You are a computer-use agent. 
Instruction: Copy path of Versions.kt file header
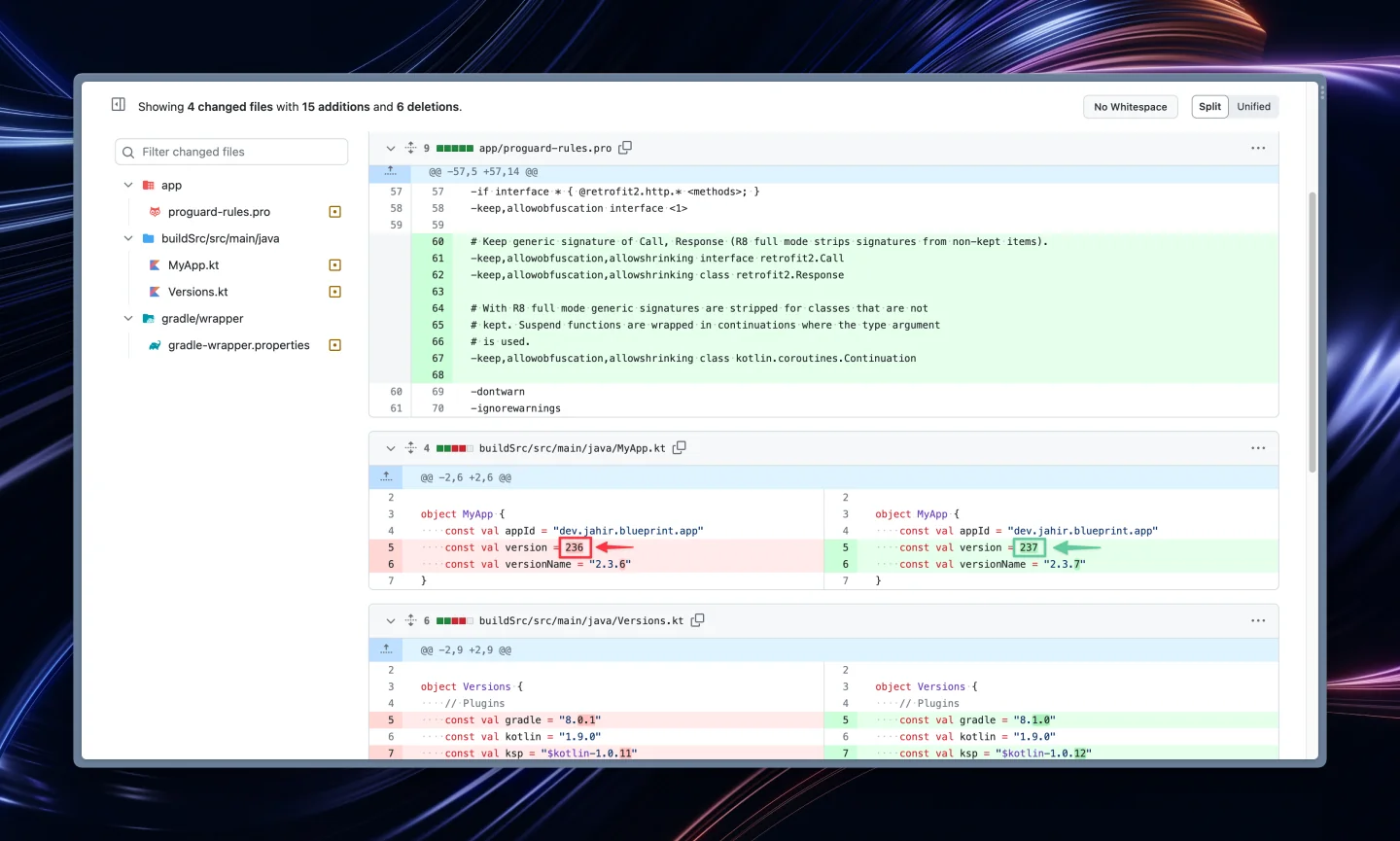click(697, 620)
